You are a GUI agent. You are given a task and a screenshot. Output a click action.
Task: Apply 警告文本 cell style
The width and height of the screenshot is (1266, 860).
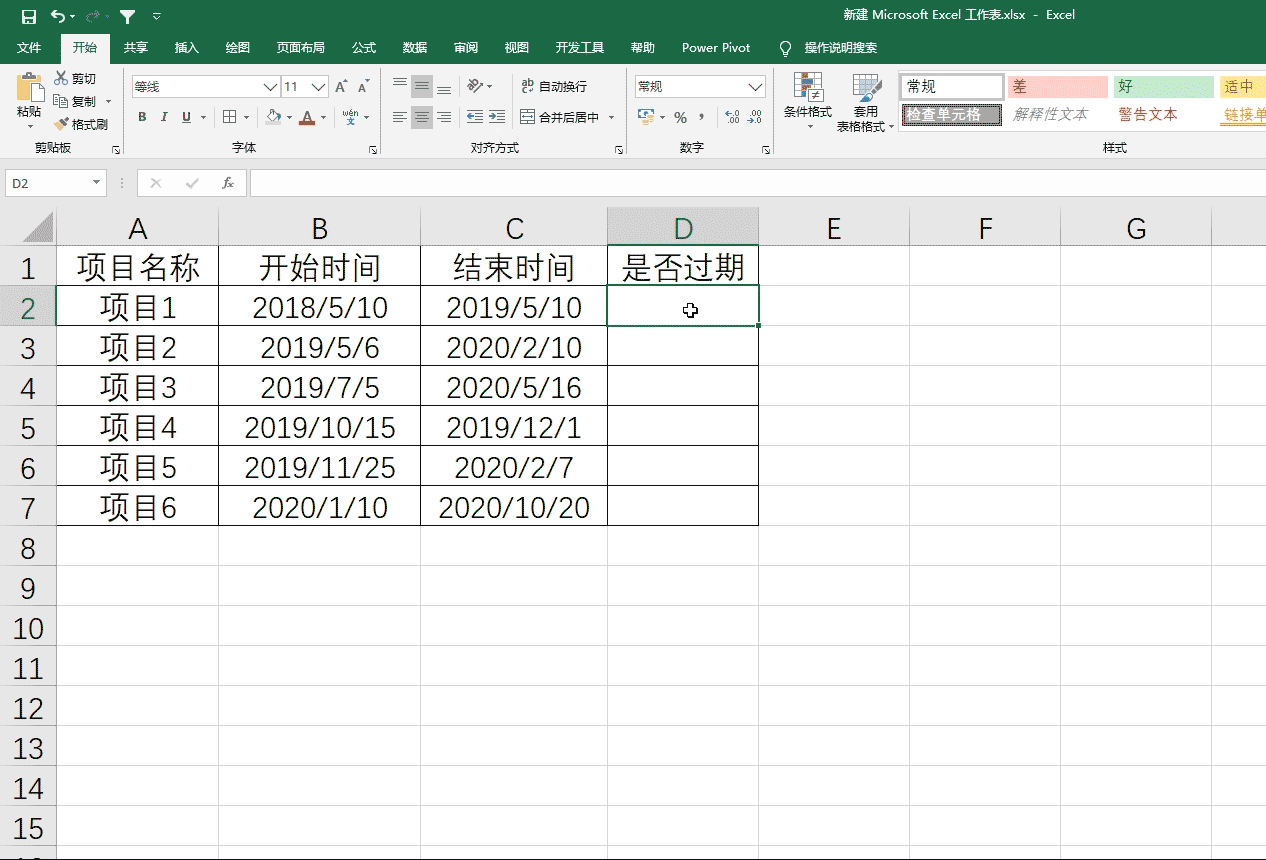tap(1164, 115)
